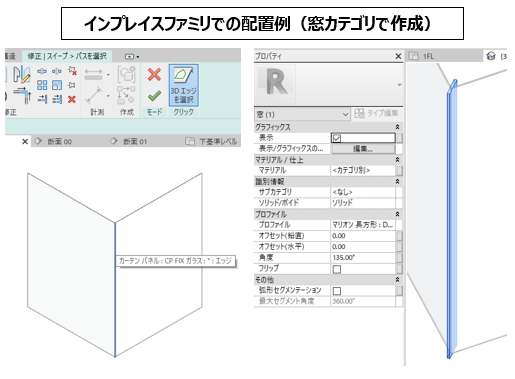Close the current view tab

25,142
